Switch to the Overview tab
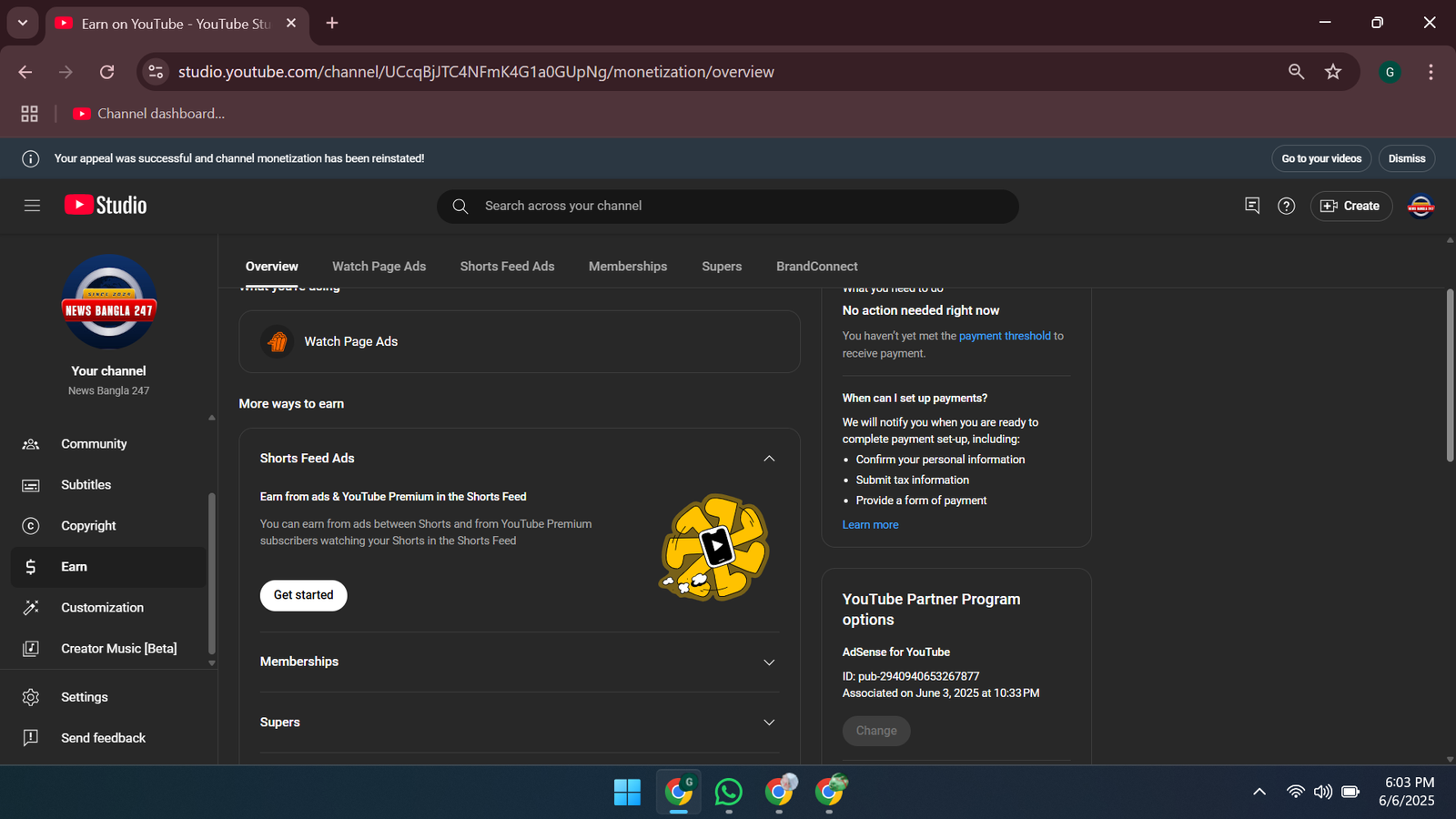The width and height of the screenshot is (1456, 819). [x=272, y=267]
